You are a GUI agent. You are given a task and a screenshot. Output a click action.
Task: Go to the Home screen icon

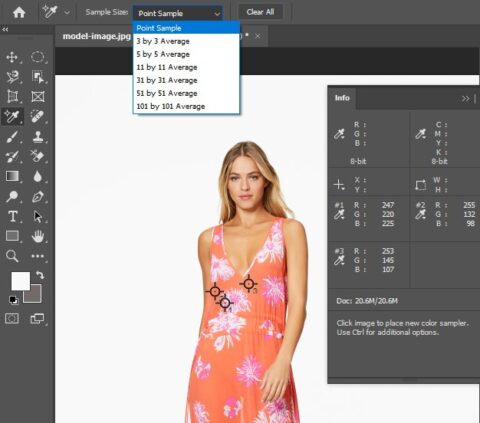coord(19,13)
